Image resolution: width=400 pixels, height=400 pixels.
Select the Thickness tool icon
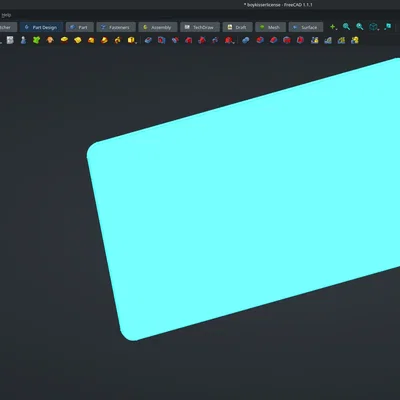coord(300,40)
